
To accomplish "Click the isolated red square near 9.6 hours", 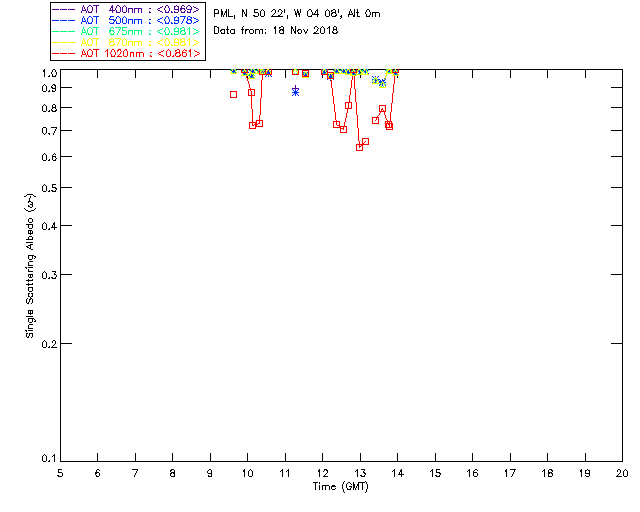I will pos(233,94).
